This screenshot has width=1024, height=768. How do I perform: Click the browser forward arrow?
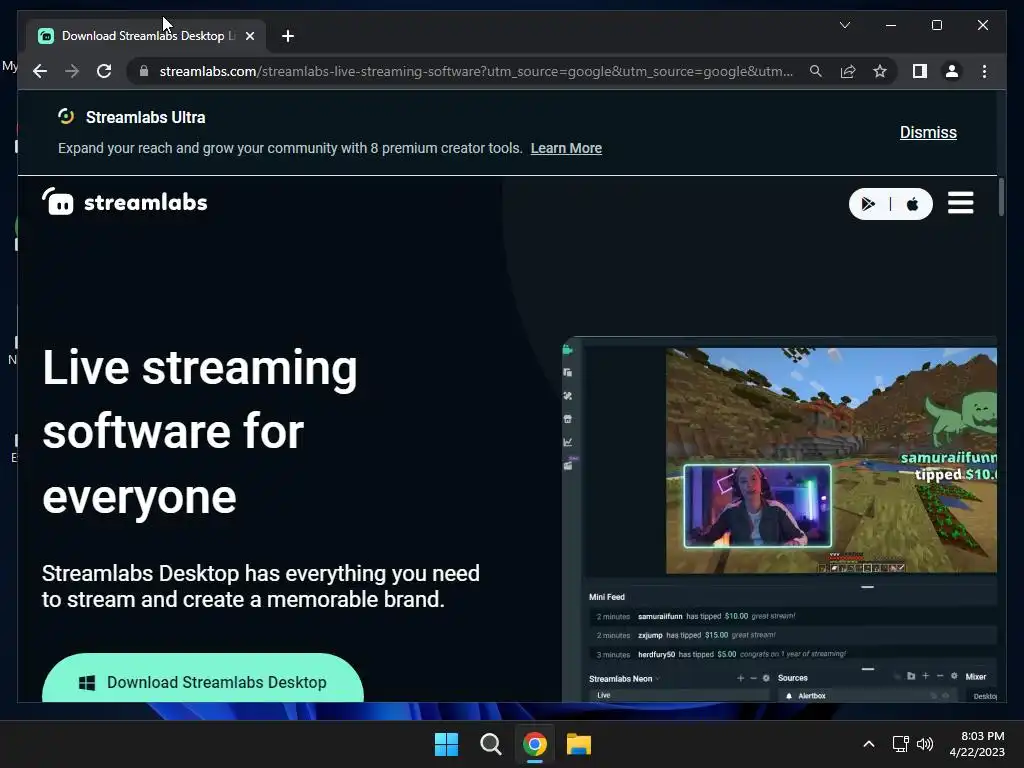click(72, 71)
